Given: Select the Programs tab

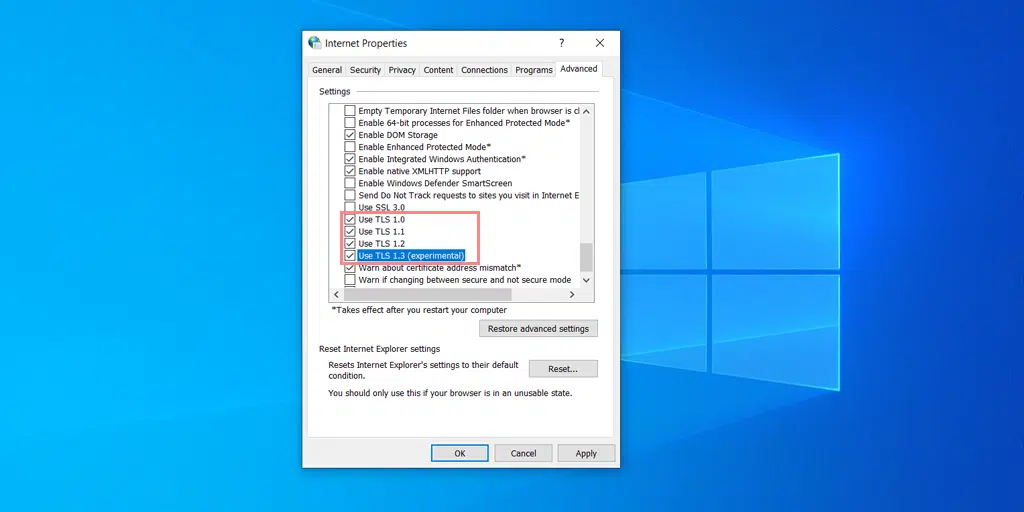Looking at the screenshot, I should tap(534, 70).
